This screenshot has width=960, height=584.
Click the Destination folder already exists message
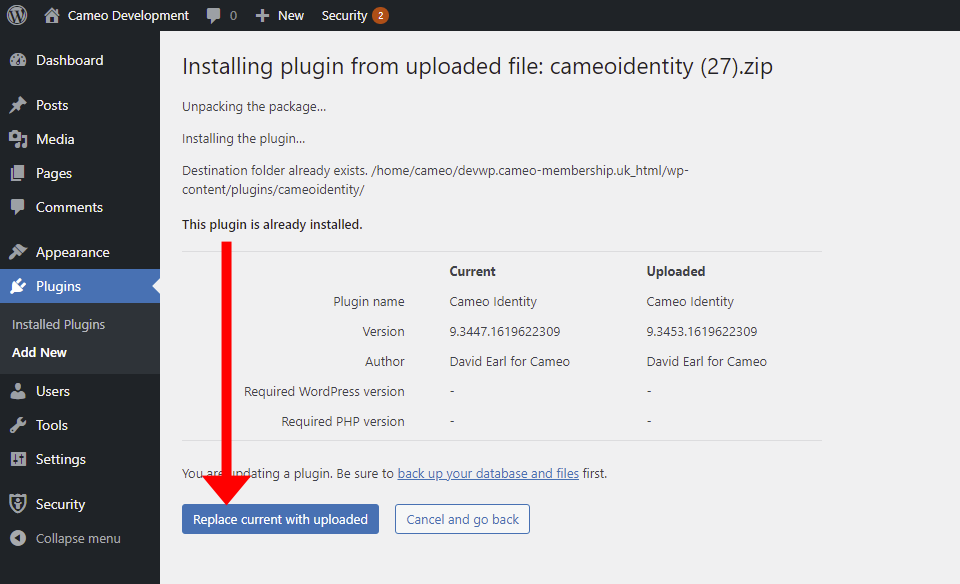pos(435,180)
